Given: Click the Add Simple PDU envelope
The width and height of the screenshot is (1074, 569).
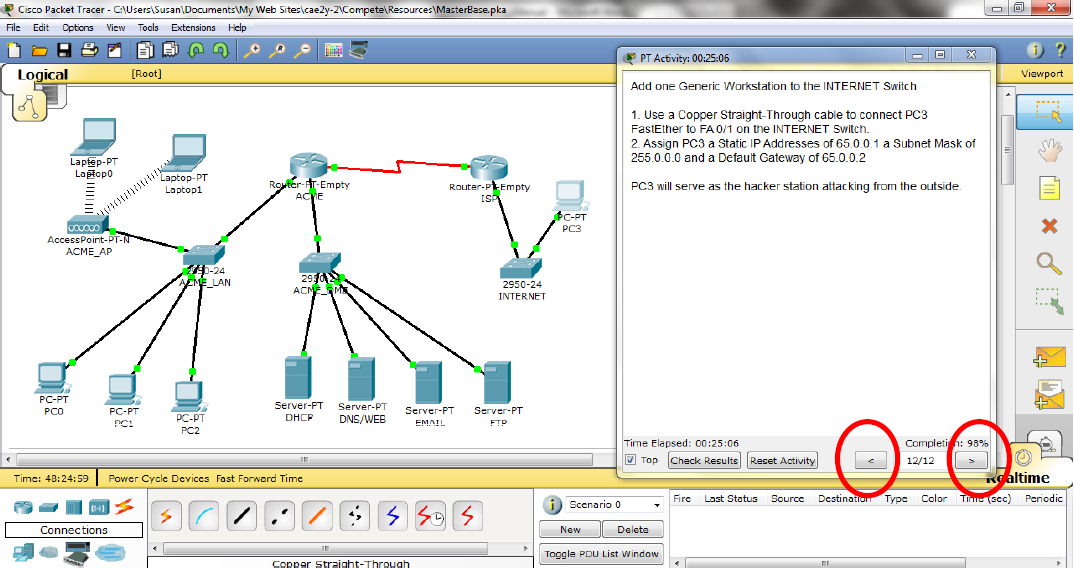Looking at the screenshot, I should click(1049, 357).
